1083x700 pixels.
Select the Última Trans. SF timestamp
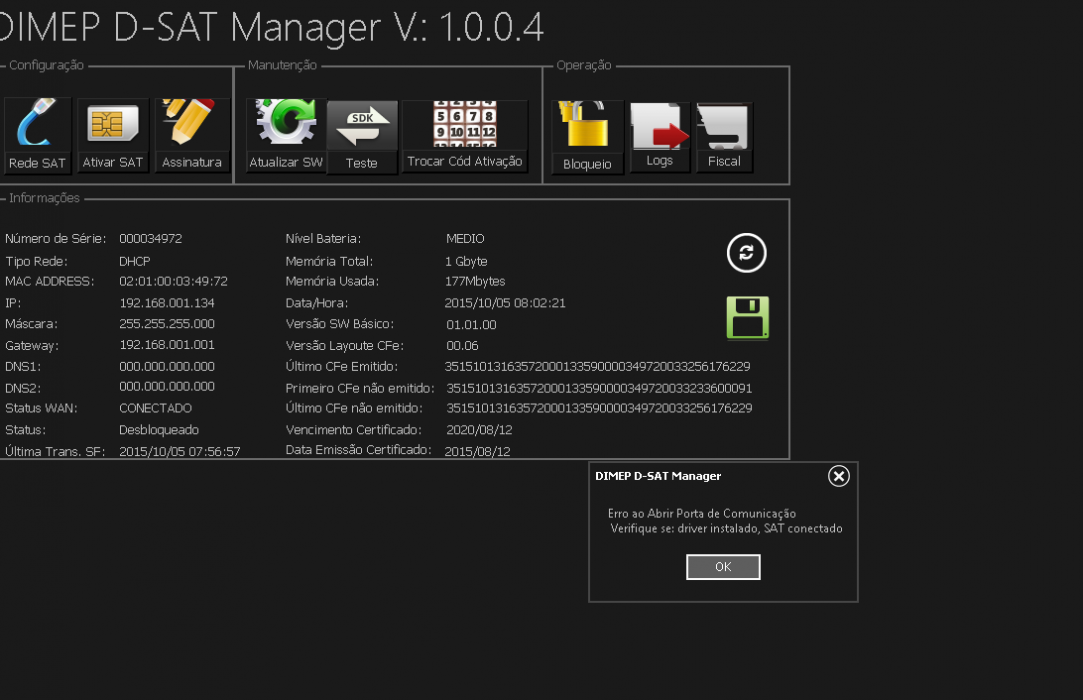[180, 451]
